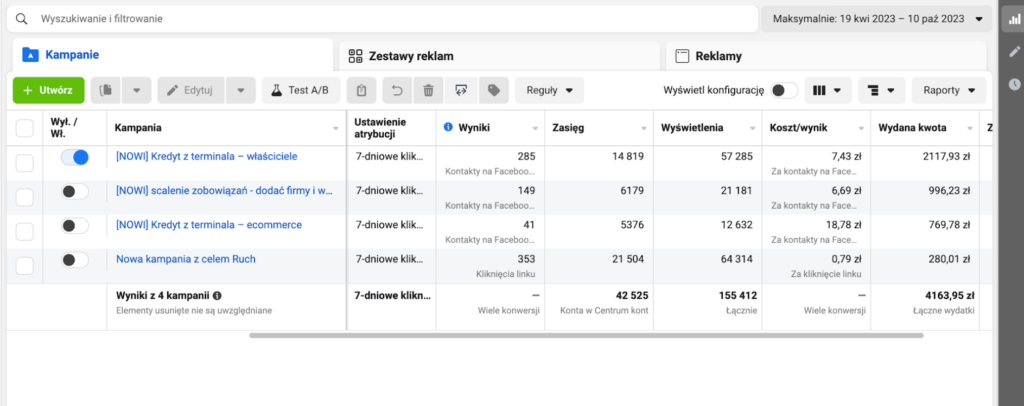Open bar chart icon in right sidebar

click(1013, 19)
